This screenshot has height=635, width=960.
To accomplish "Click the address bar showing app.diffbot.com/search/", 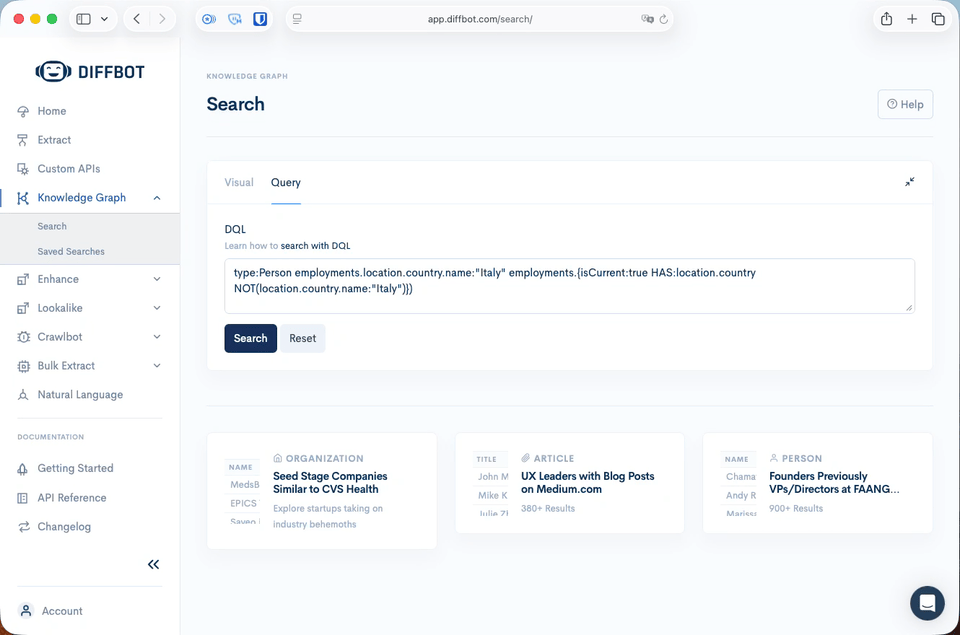I will (x=479, y=19).
